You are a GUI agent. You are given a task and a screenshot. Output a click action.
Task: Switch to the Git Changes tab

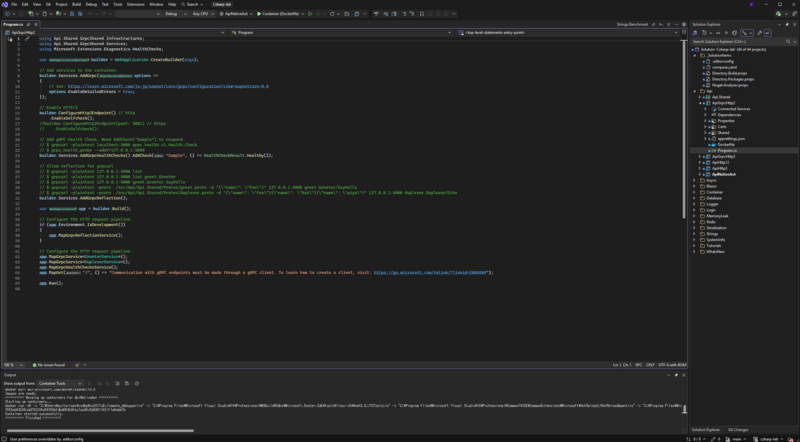pos(738,430)
